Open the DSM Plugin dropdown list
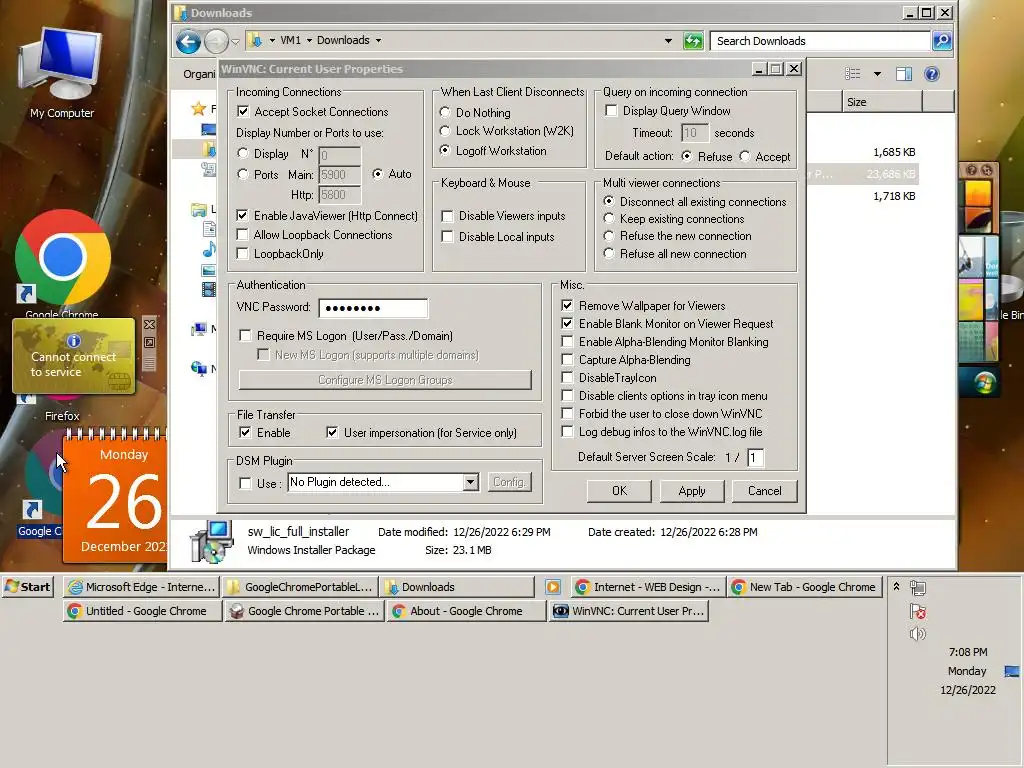This screenshot has height=768, width=1024. click(470, 482)
